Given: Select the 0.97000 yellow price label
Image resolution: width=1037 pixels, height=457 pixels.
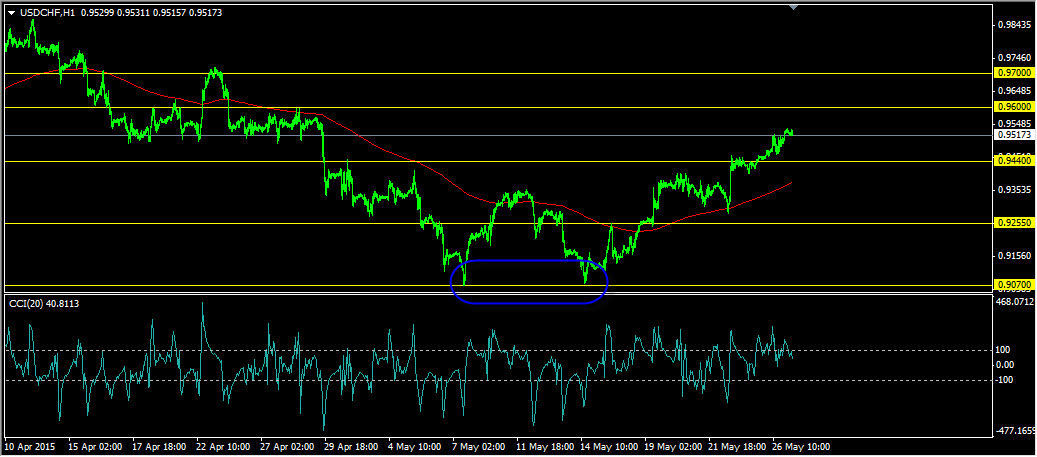Looking at the screenshot, I should tap(1014, 73).
